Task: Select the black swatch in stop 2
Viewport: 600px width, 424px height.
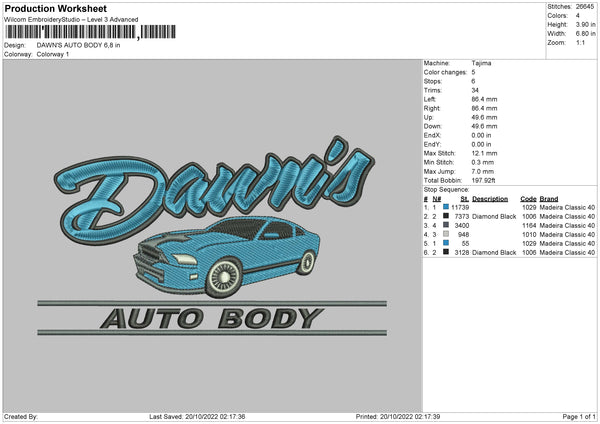Action: pos(446,215)
